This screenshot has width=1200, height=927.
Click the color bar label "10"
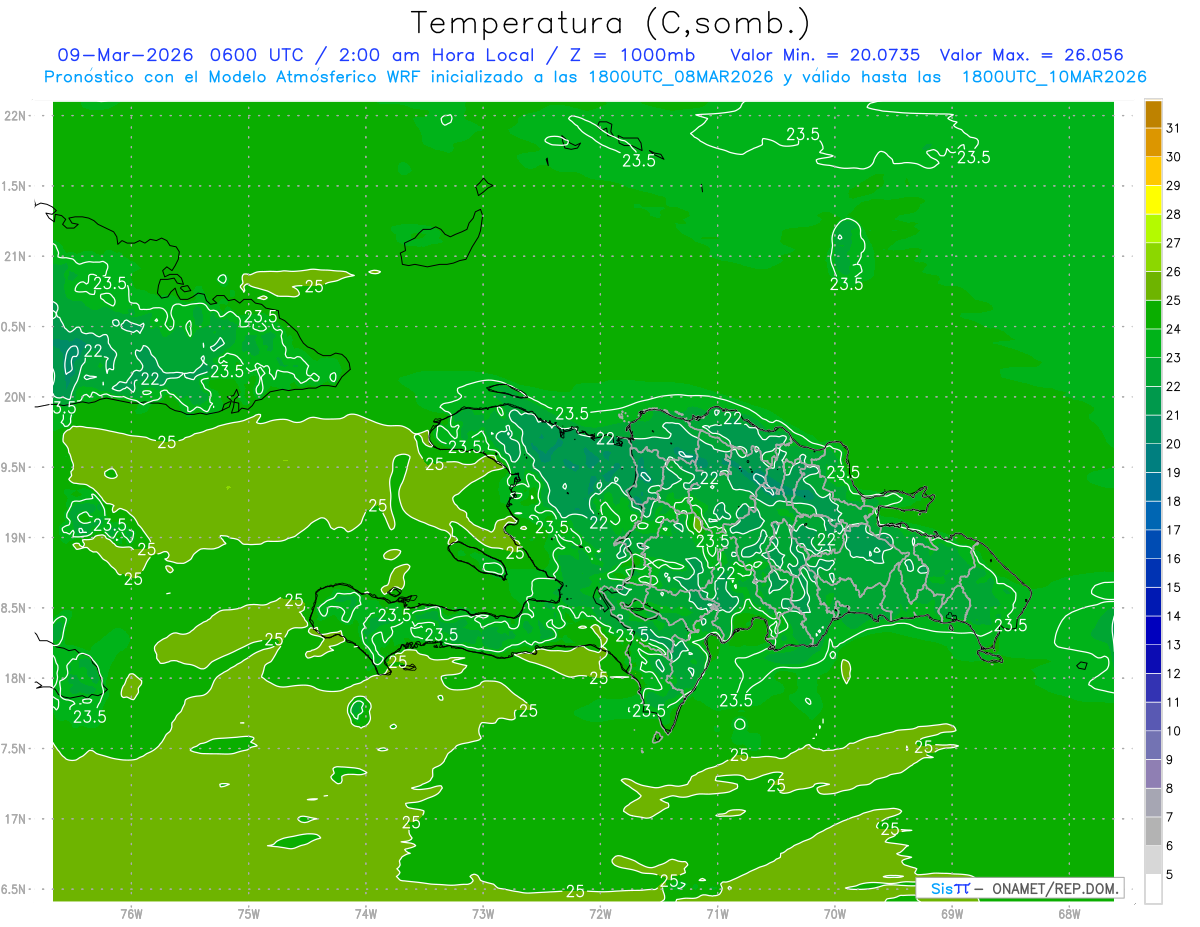pyautogui.click(x=1174, y=731)
